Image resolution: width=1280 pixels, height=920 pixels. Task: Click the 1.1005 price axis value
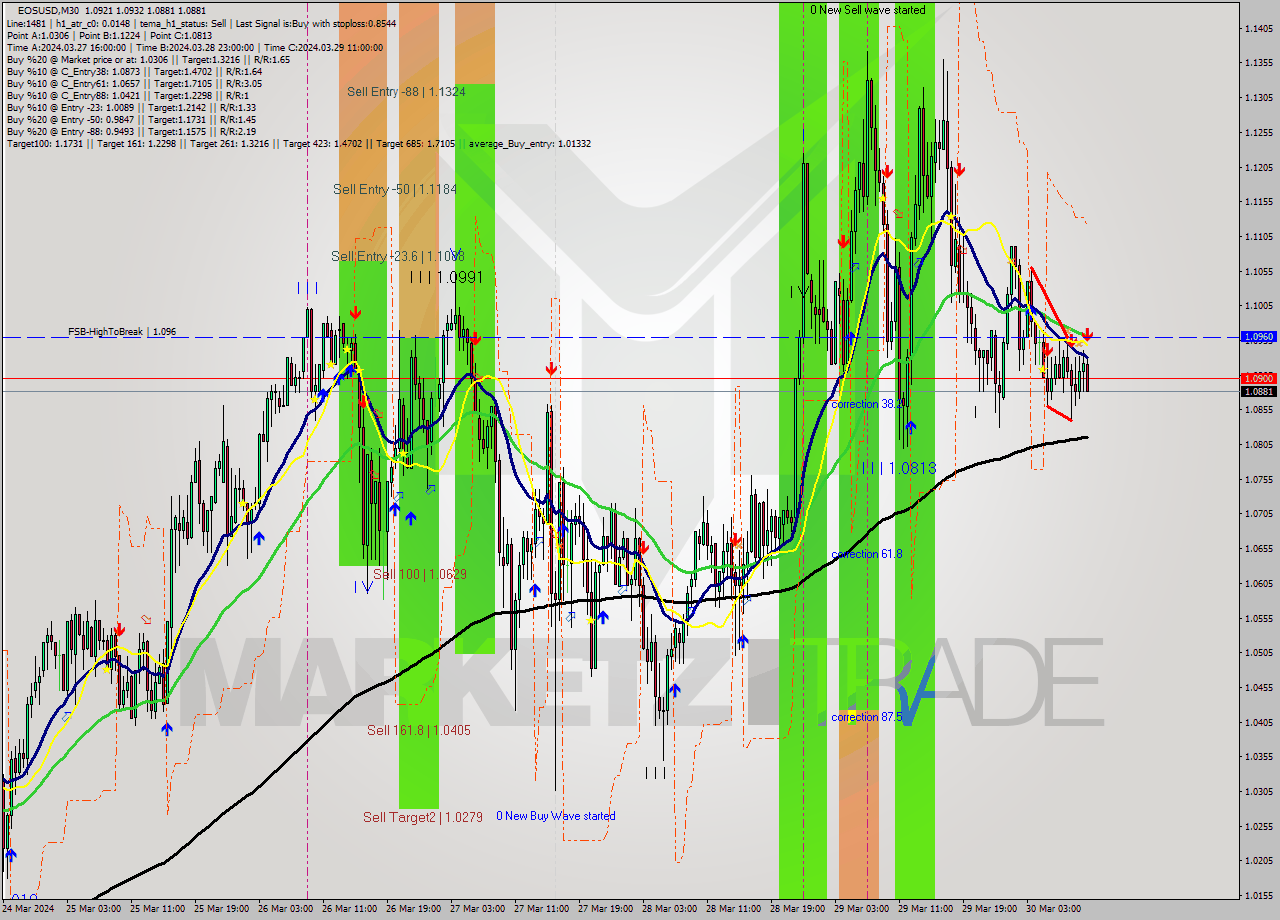1258,305
